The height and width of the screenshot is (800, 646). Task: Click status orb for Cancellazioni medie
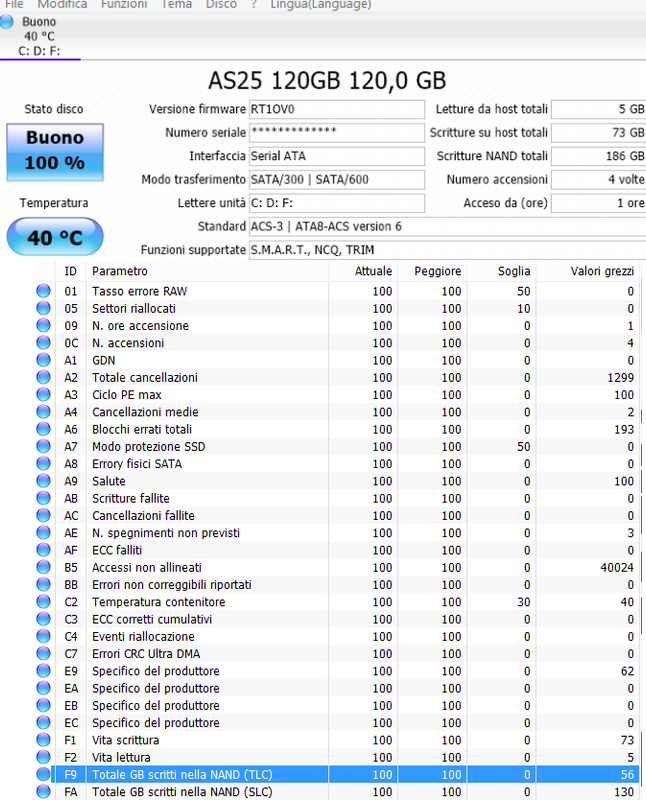point(43,412)
